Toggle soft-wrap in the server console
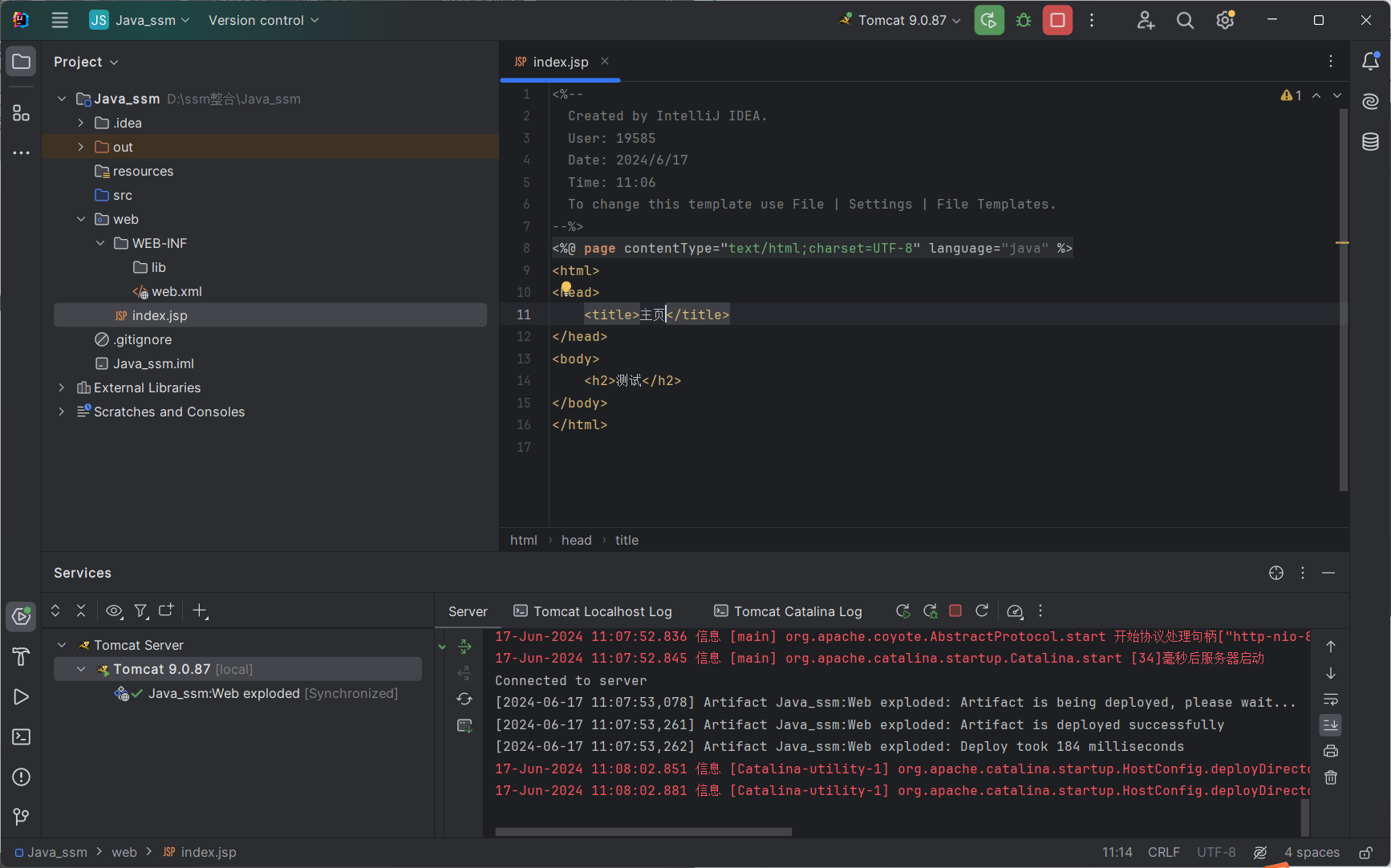The width and height of the screenshot is (1391, 868). (1331, 699)
